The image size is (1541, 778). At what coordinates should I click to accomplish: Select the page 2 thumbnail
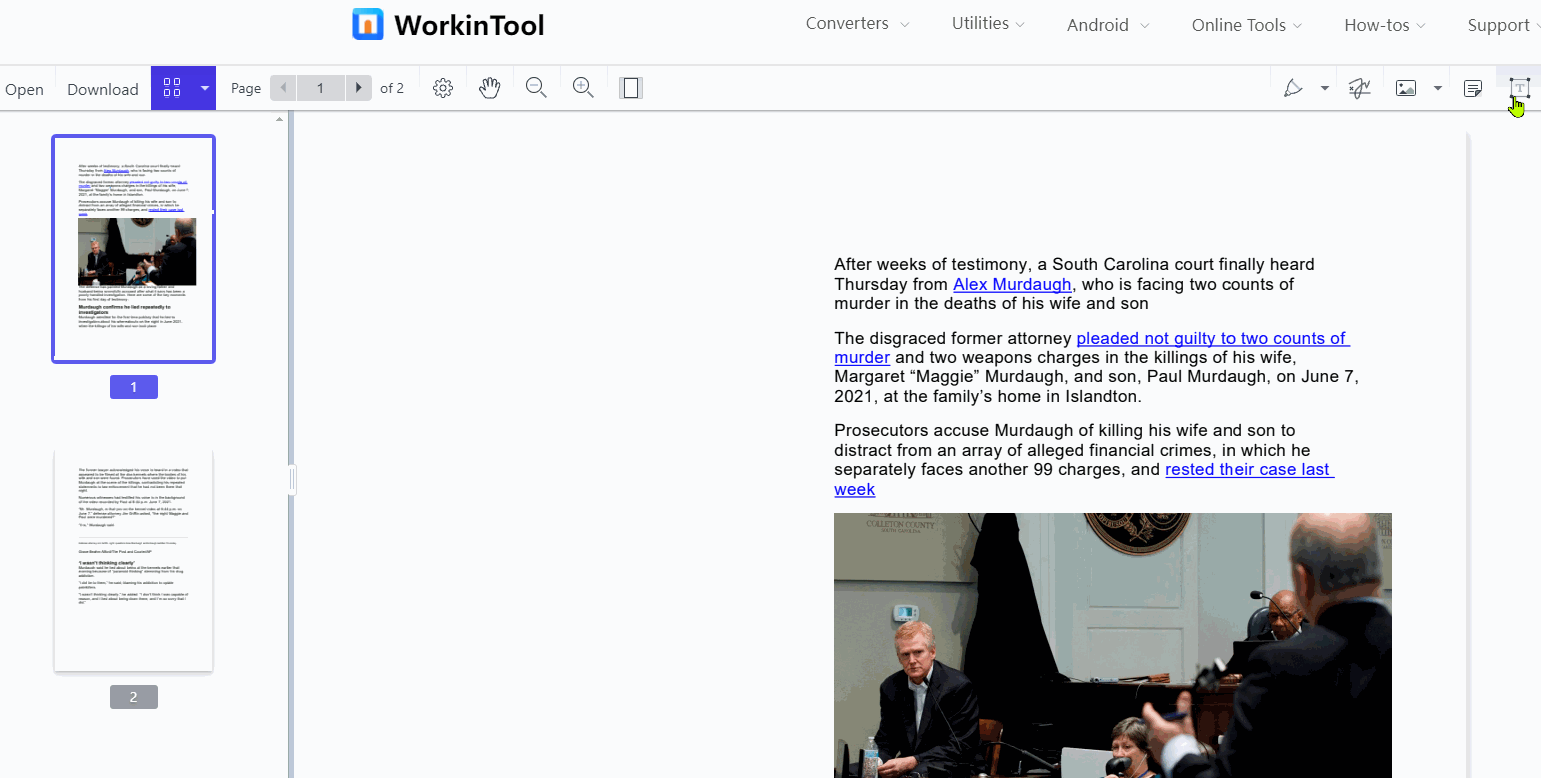click(x=134, y=560)
